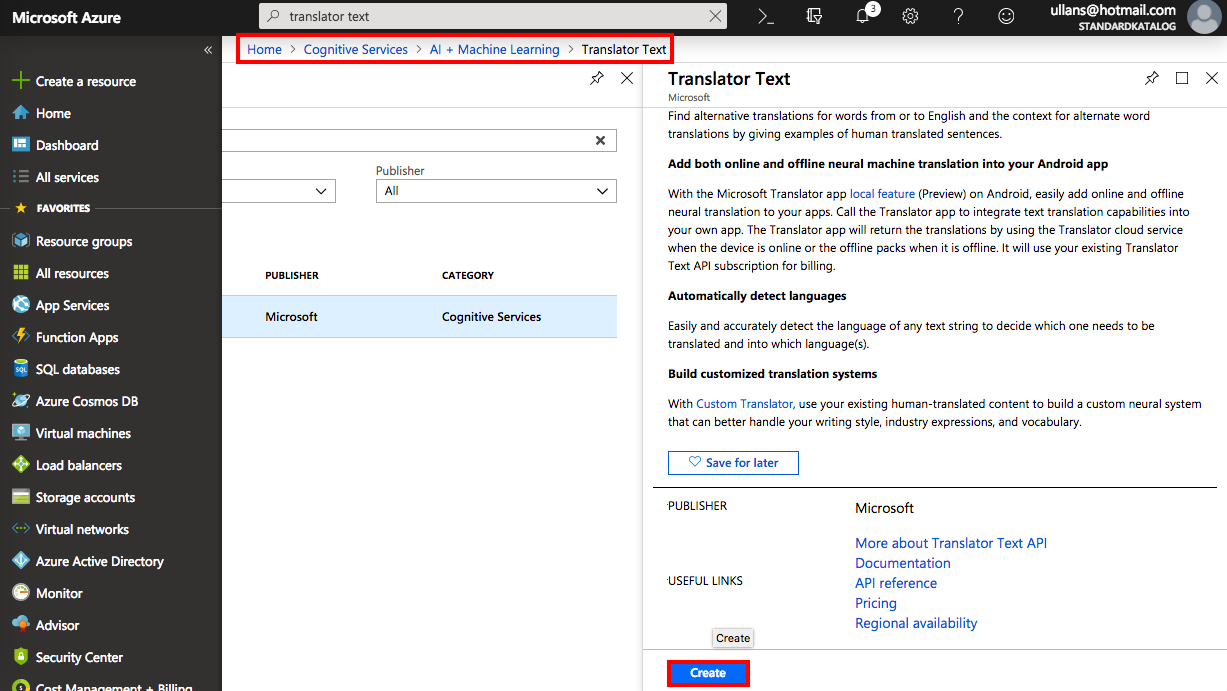Pin the marketplace list blade
Image resolution: width=1227 pixels, height=691 pixels.
point(597,78)
